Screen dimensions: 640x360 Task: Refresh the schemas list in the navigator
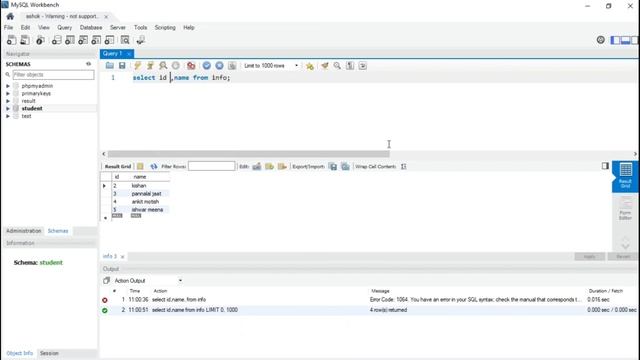89,64
